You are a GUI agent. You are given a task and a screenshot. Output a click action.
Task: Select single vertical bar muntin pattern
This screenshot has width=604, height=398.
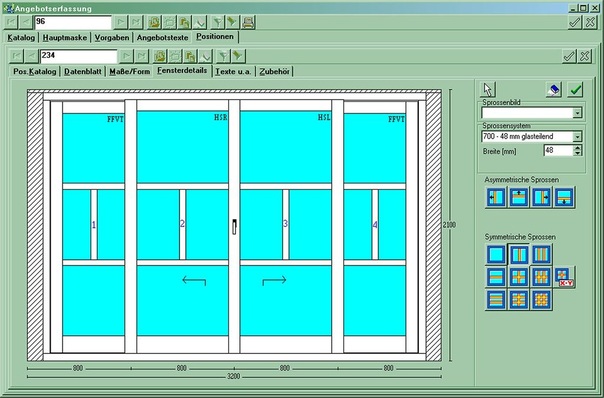click(x=518, y=255)
